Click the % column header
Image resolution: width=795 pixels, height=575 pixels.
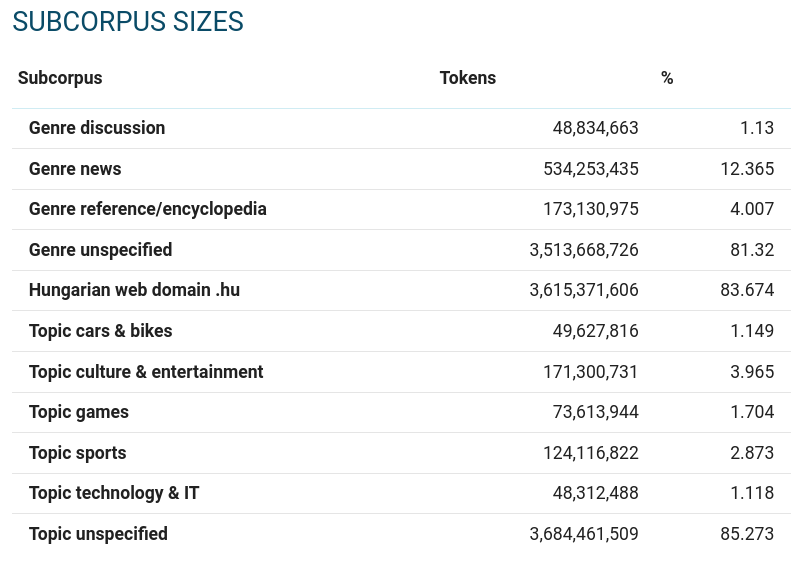(x=667, y=78)
